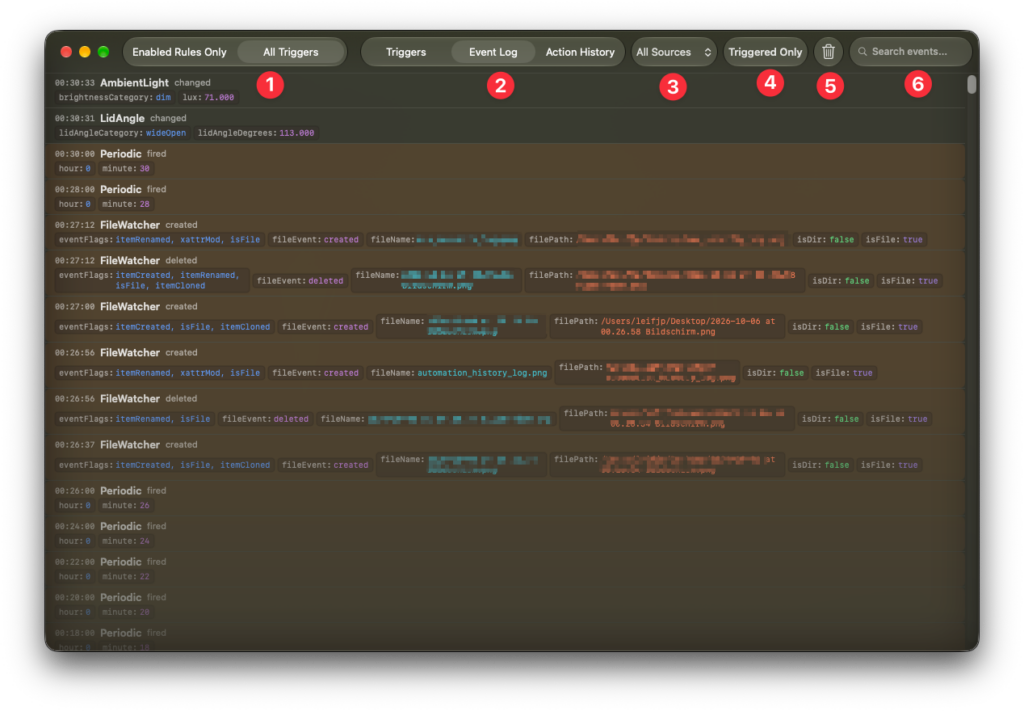Switch to the Triggers tab
The image size is (1024, 711).
(406, 52)
